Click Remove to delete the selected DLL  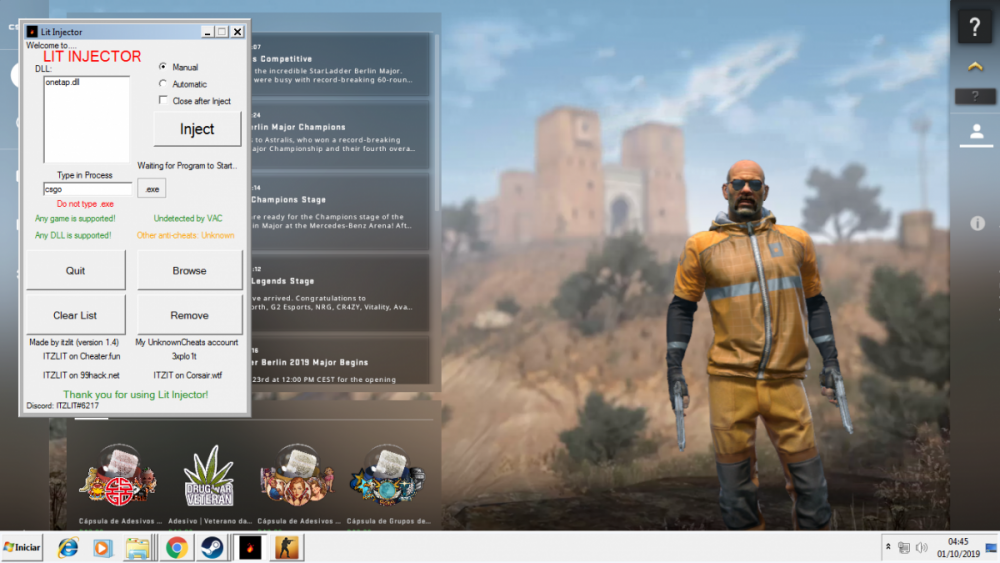point(189,315)
